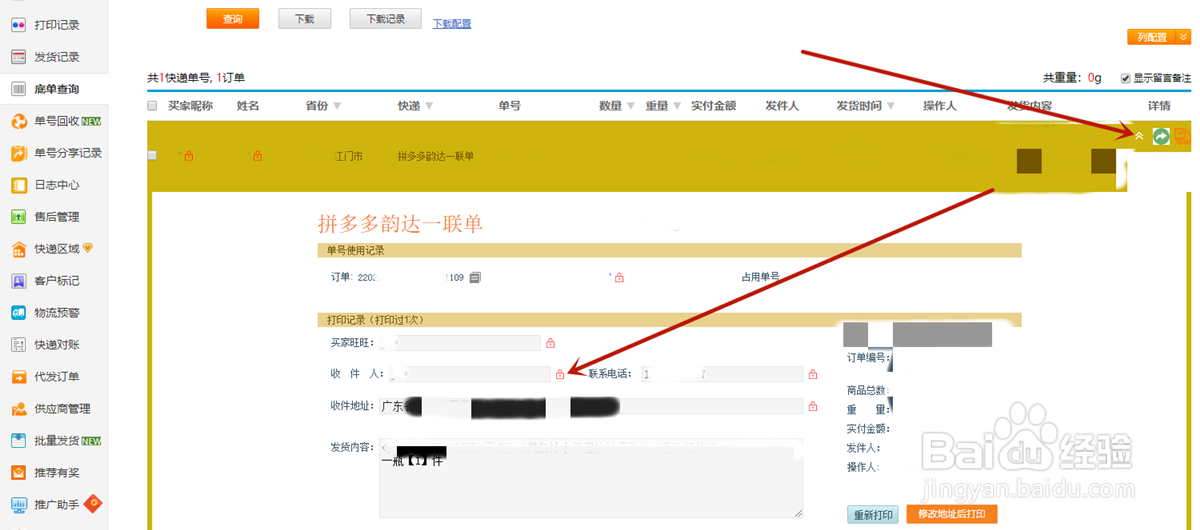This screenshot has height=530, width=1200.
Task: Click into the 联系电话 input field
Action: tap(722, 374)
